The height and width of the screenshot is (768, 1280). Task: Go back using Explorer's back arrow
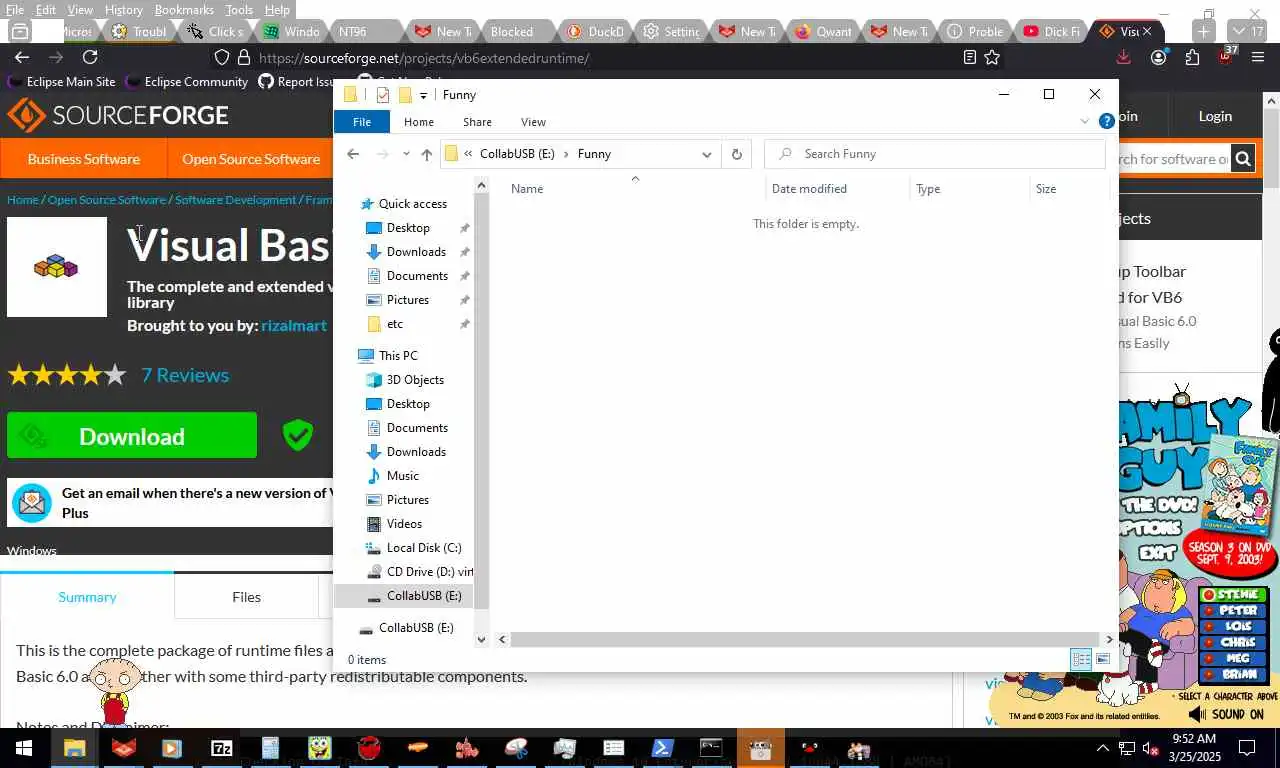[x=353, y=154]
